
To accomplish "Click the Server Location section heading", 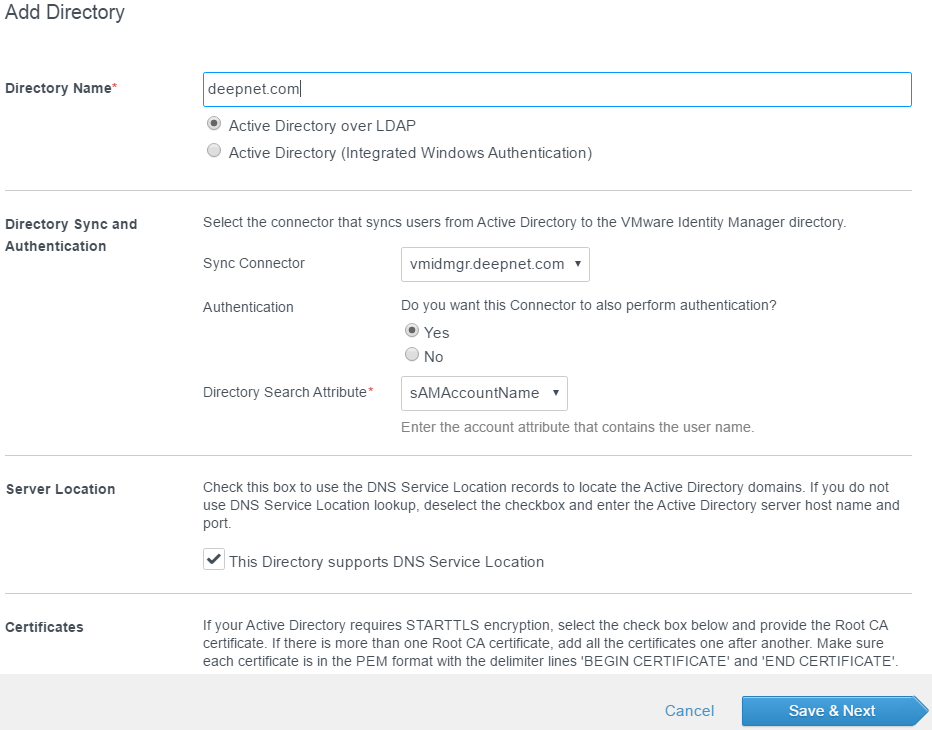I will click(60, 489).
